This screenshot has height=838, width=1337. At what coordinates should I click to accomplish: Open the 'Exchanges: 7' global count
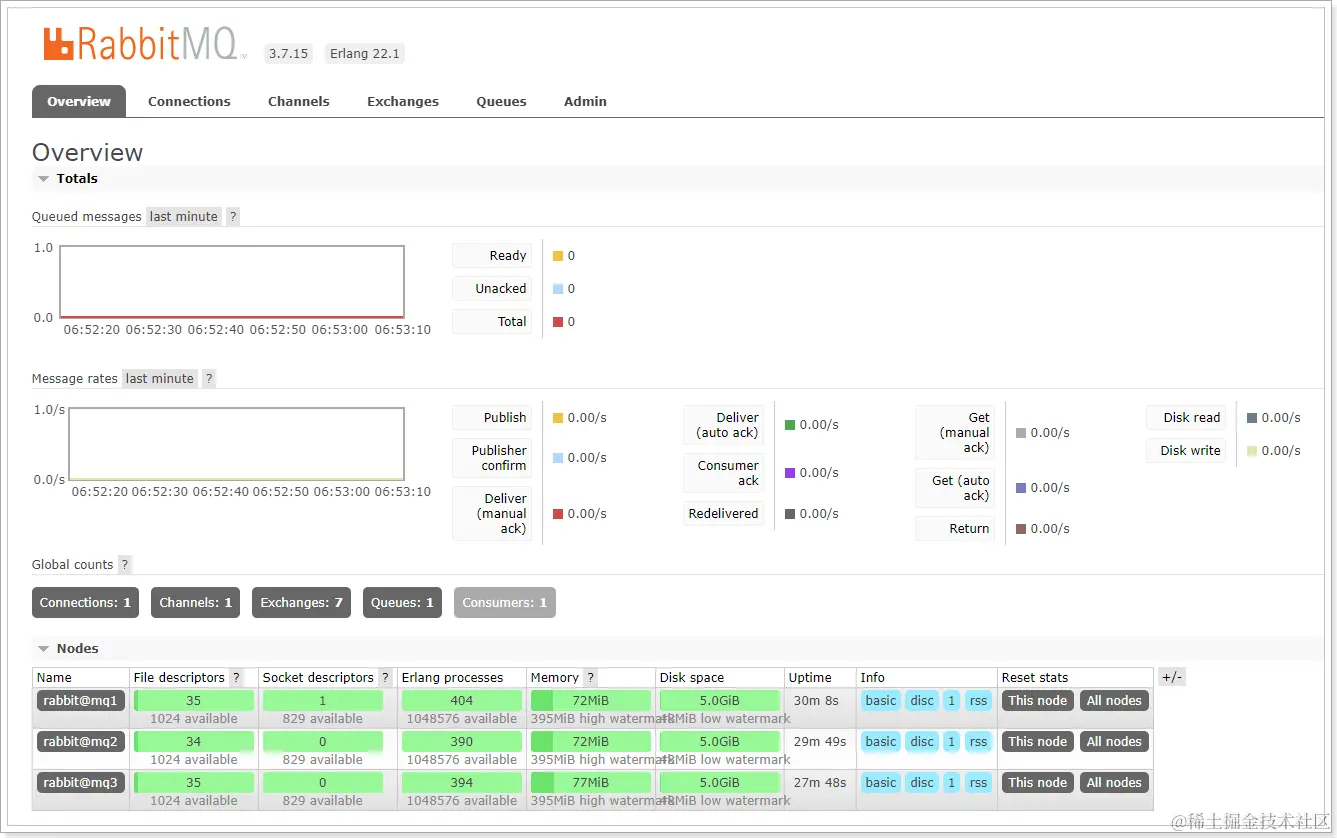tap(302, 602)
